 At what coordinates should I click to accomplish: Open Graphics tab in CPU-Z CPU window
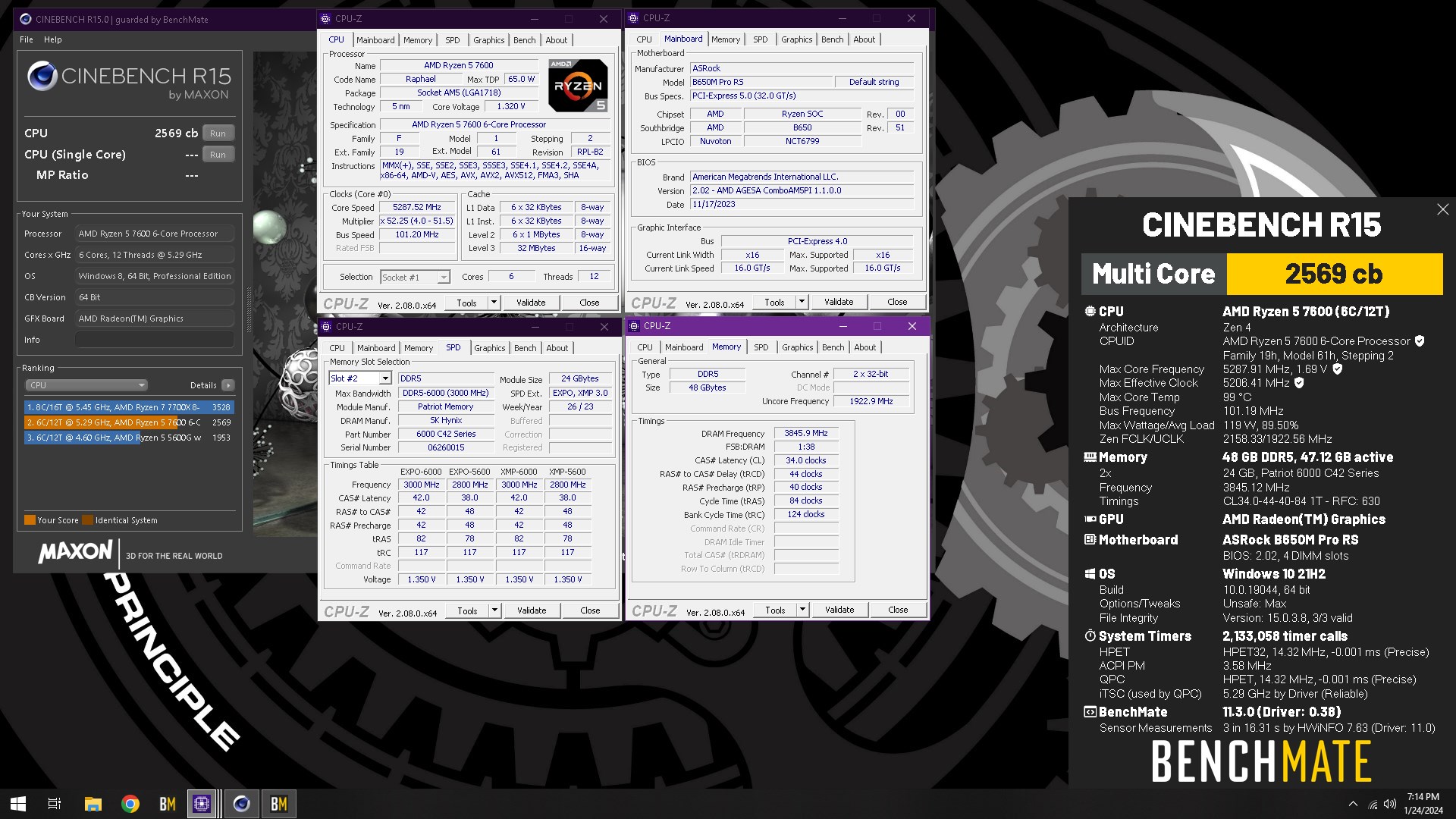[488, 40]
